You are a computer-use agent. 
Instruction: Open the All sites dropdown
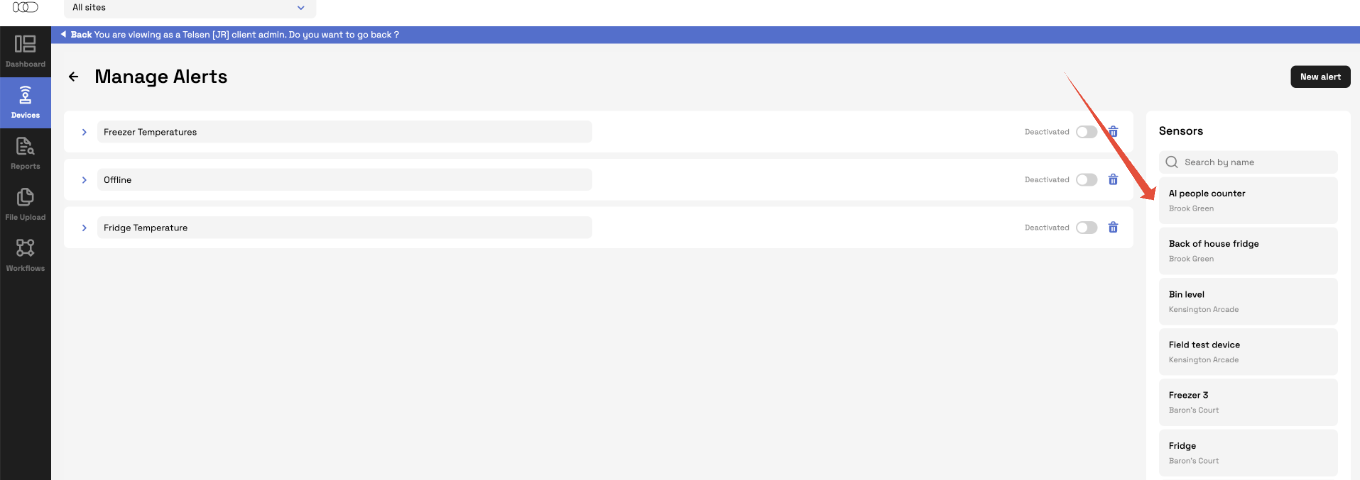pos(190,8)
